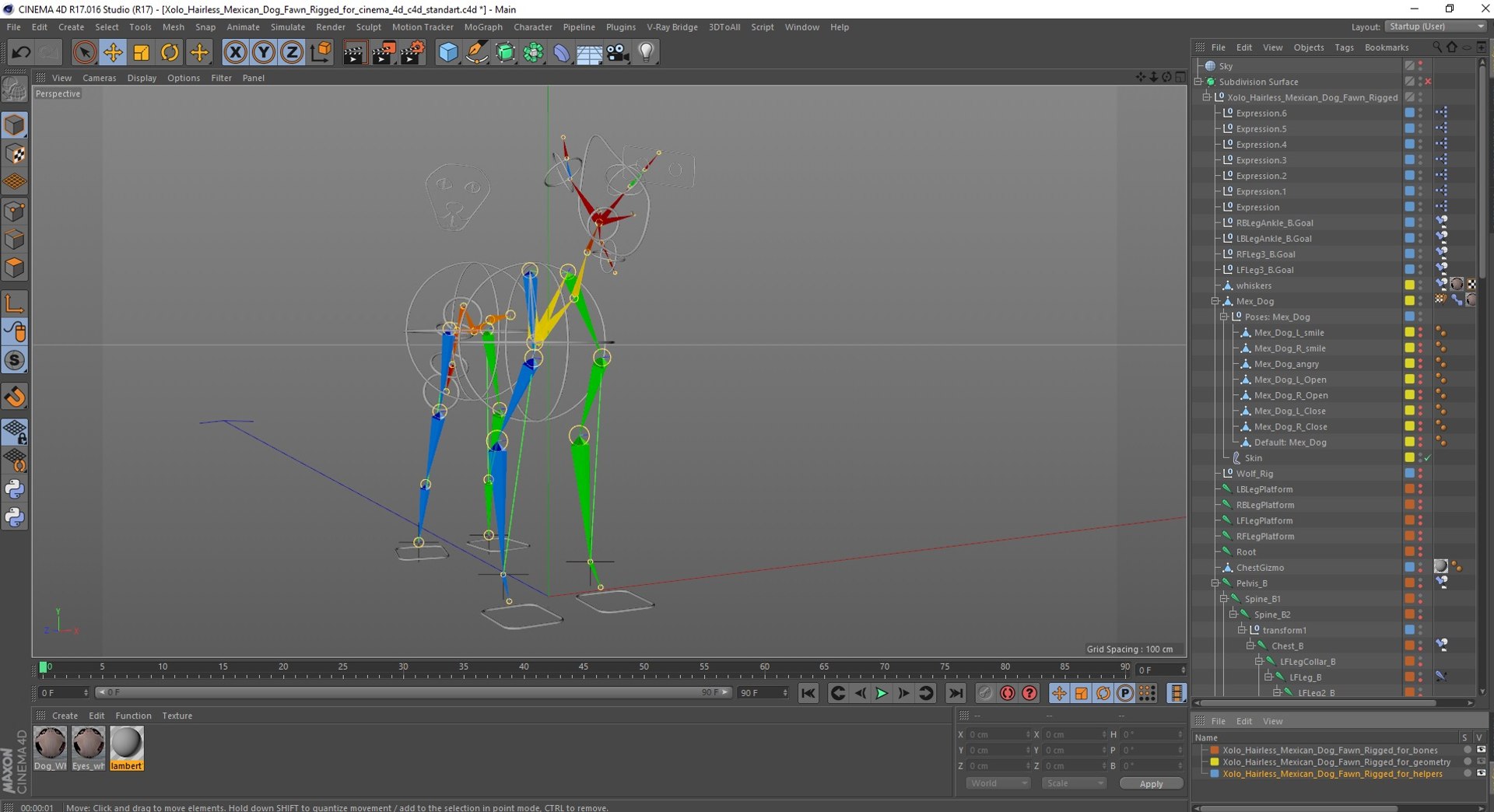Image resolution: width=1494 pixels, height=812 pixels.
Task: Go to end of animation
Action: point(956,693)
